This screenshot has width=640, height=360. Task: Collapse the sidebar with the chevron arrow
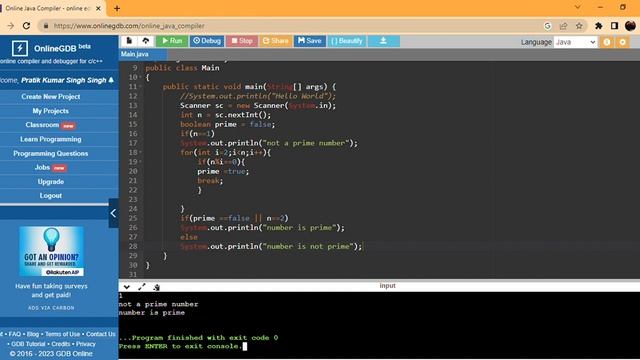pos(113,213)
